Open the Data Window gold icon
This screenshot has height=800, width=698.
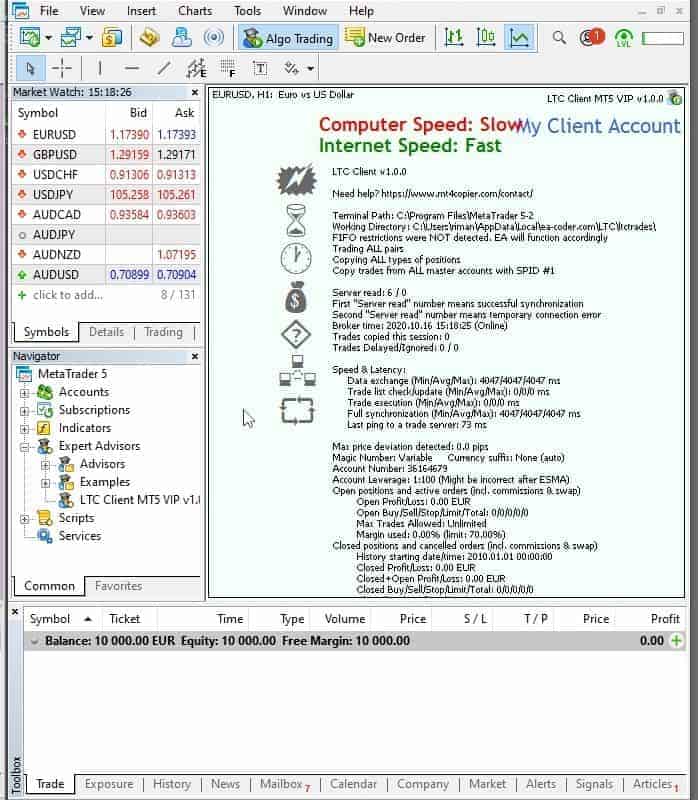coord(149,38)
